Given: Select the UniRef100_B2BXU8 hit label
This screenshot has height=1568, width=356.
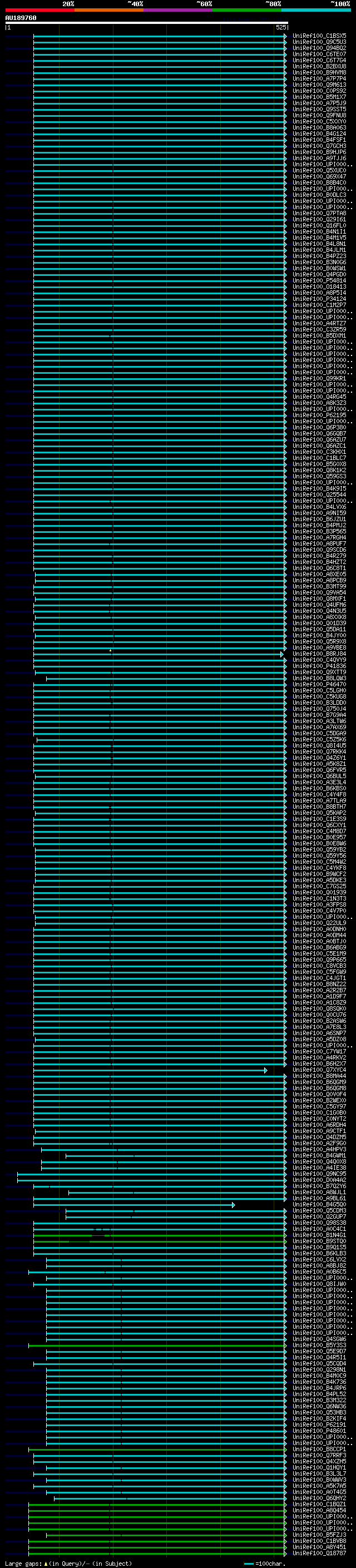Looking at the screenshot, I should [319, 66].
